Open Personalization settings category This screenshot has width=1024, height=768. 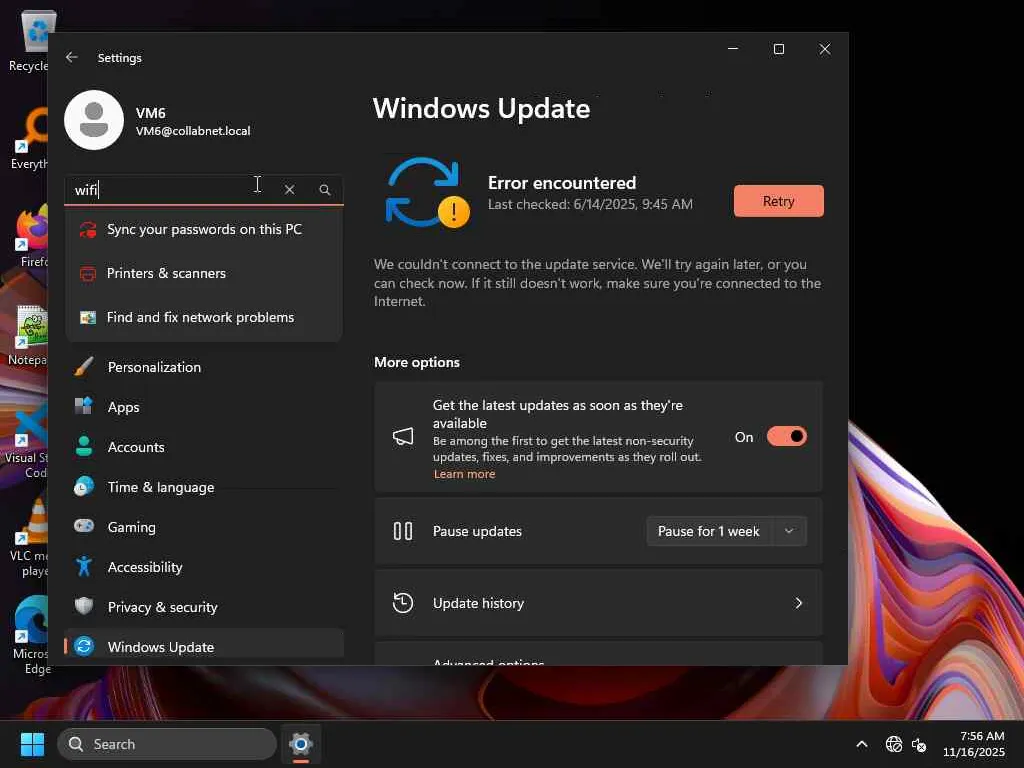point(204,367)
